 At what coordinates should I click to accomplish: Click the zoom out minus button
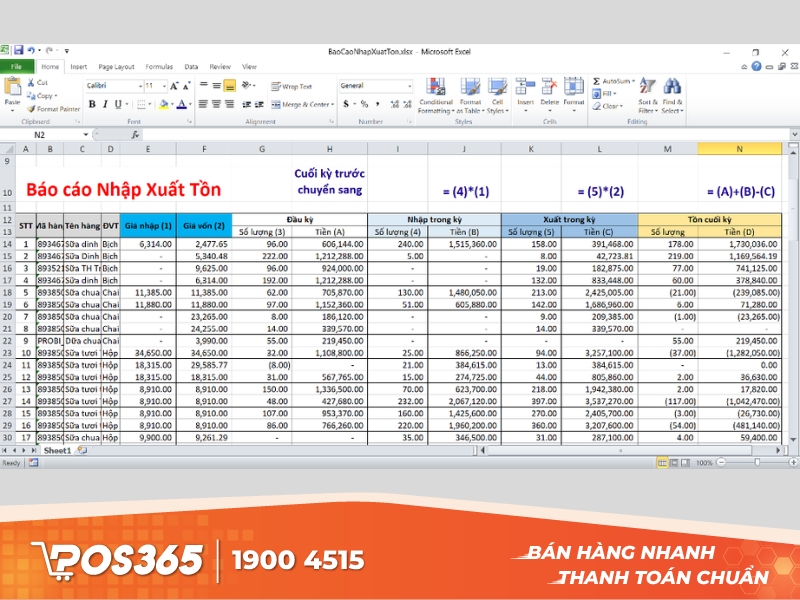click(721, 462)
